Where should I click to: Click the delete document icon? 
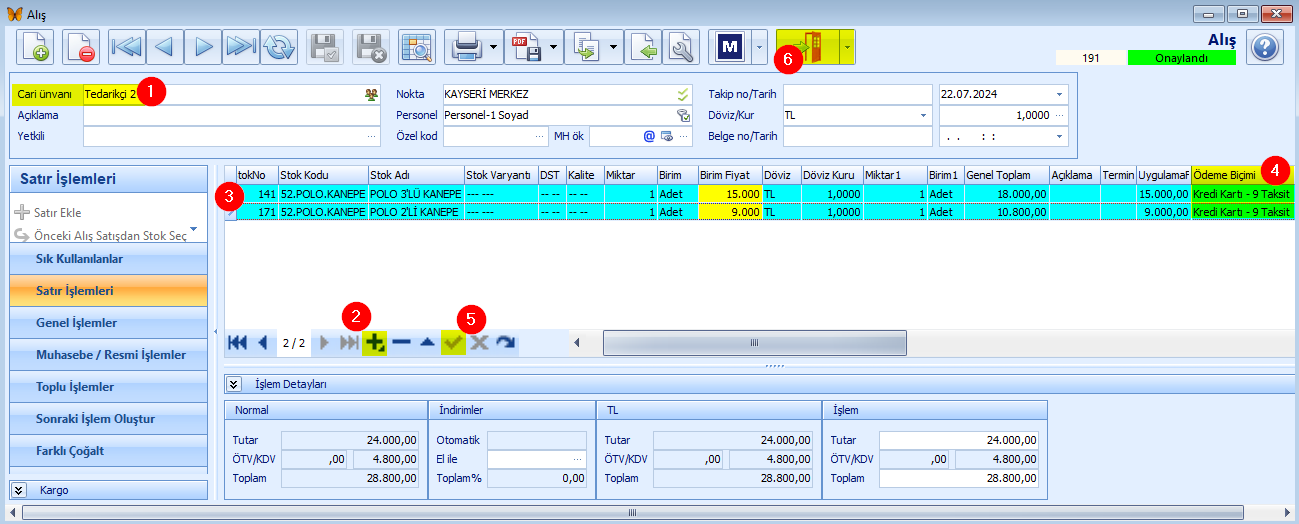[x=81, y=47]
